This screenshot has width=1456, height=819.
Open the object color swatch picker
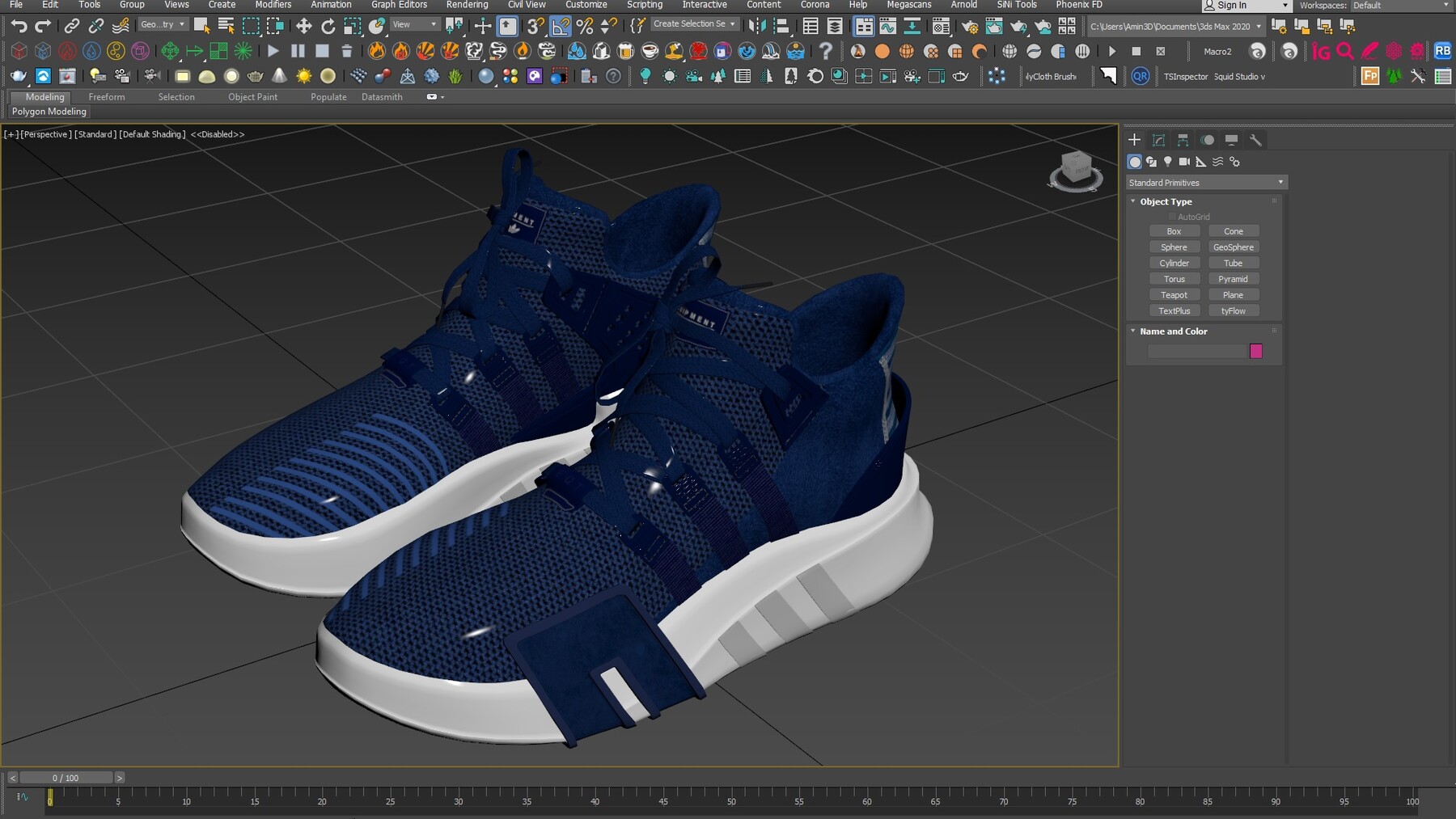coord(1256,351)
